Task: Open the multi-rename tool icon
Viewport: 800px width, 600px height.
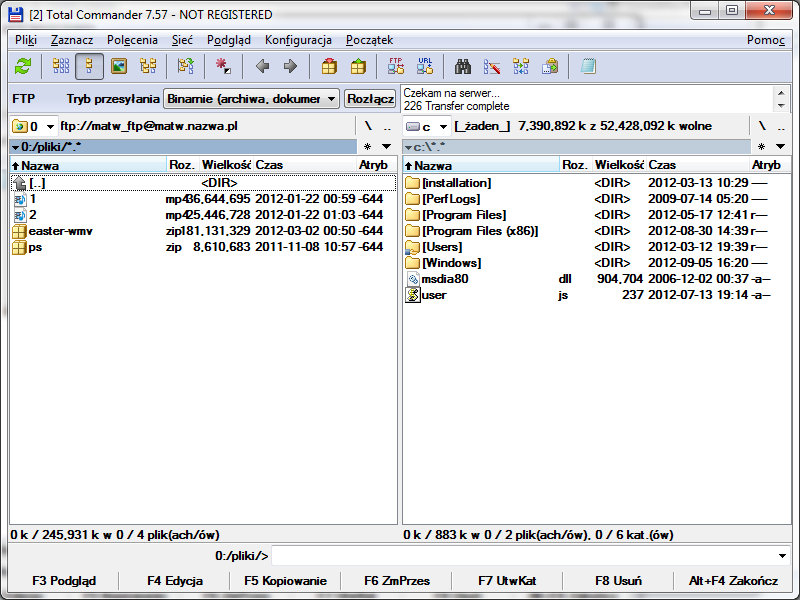Action: click(492, 66)
